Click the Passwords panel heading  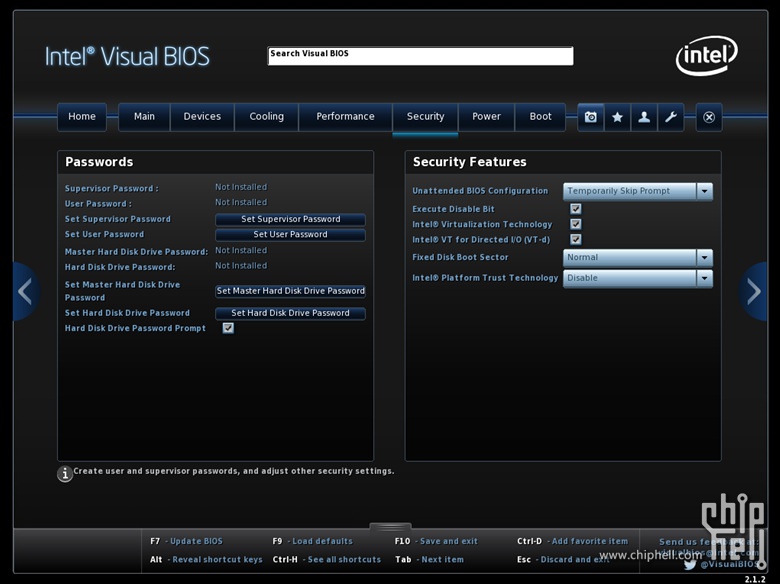[x=99, y=162]
